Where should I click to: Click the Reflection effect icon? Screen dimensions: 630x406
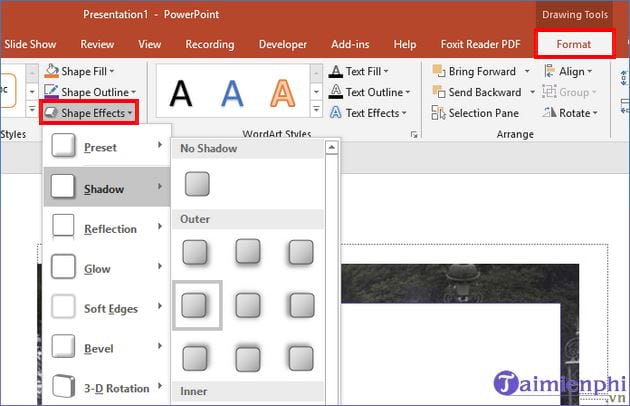pyautogui.click(x=63, y=226)
